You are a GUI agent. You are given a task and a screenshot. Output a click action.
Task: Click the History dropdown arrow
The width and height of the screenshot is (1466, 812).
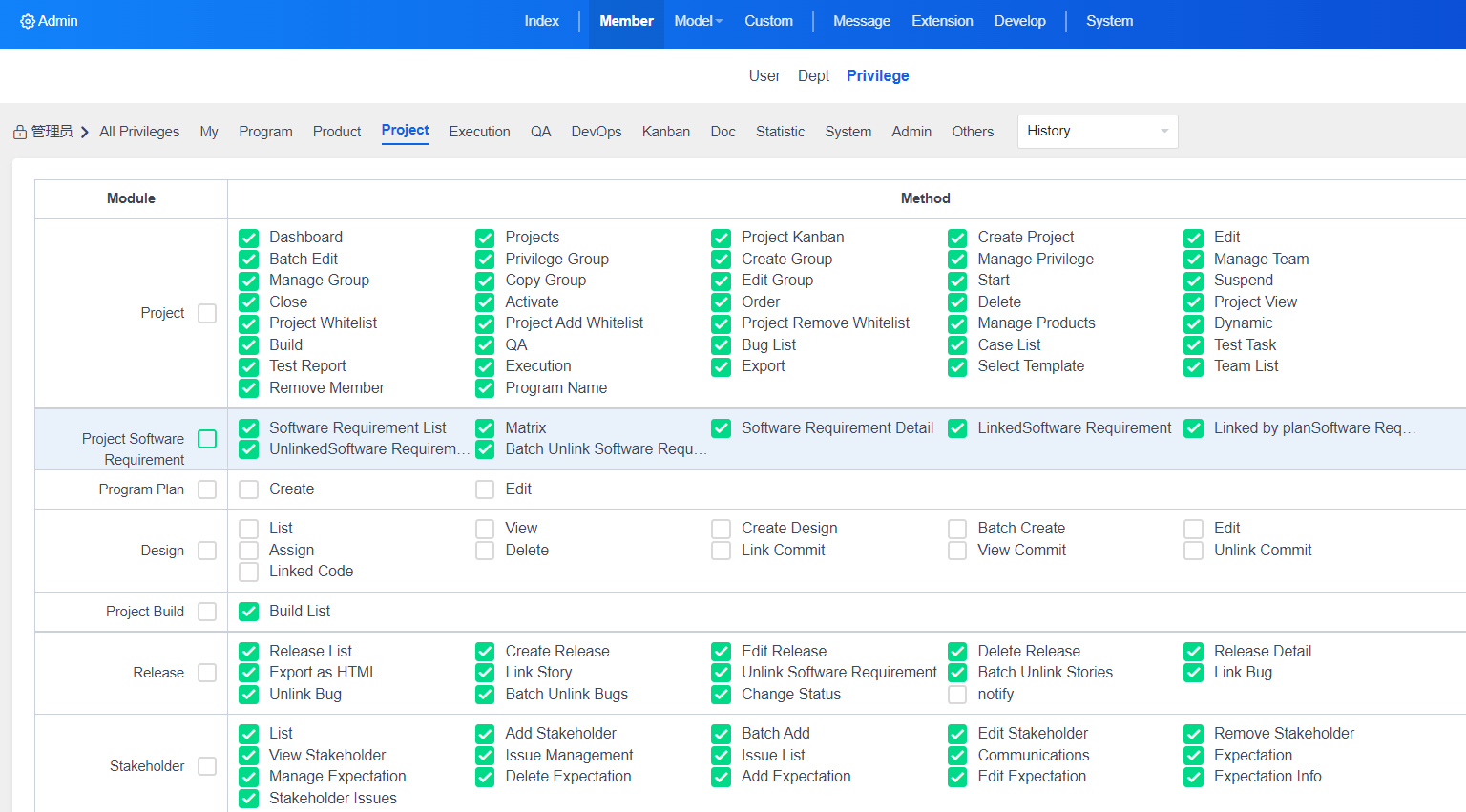pos(1164,132)
